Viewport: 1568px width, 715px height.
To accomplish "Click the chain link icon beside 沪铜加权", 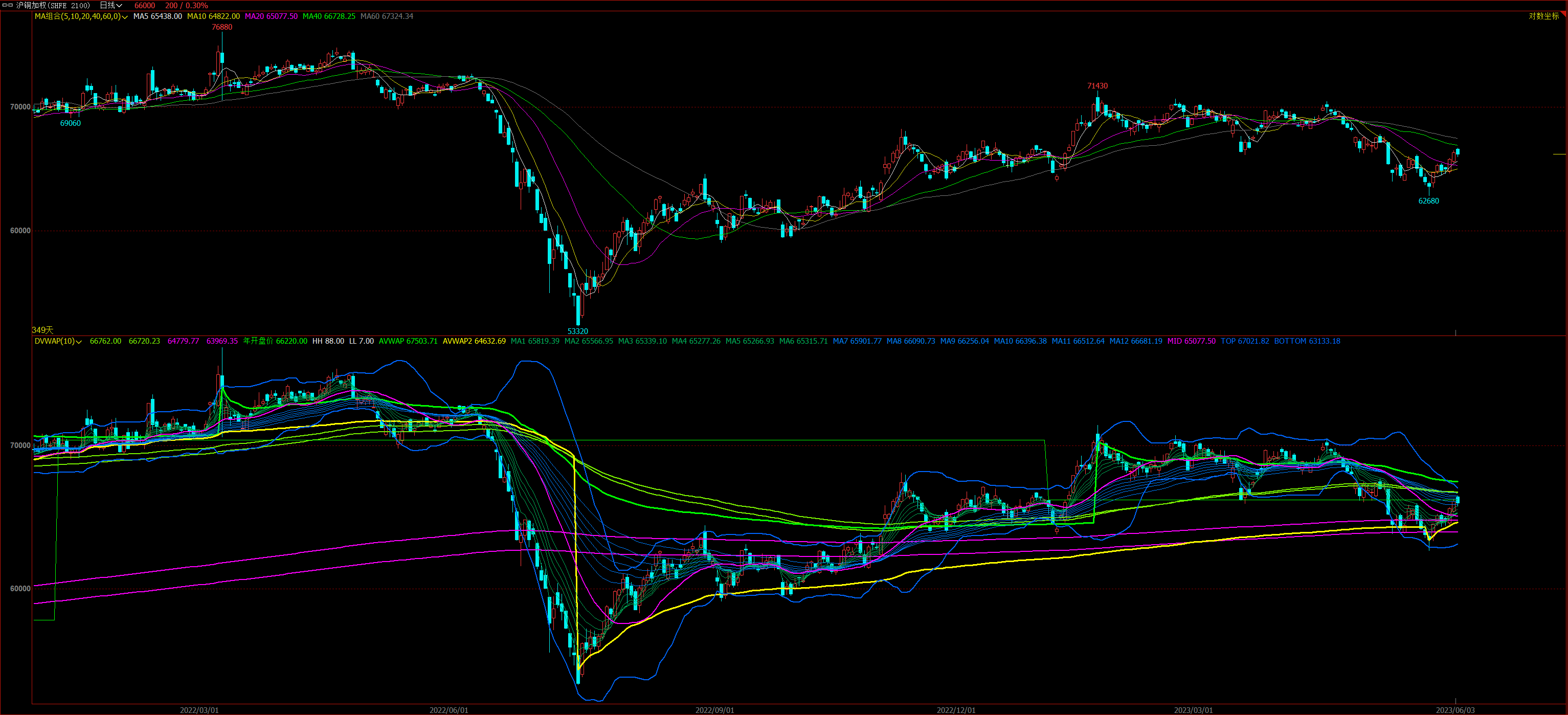I will [x=8, y=6].
